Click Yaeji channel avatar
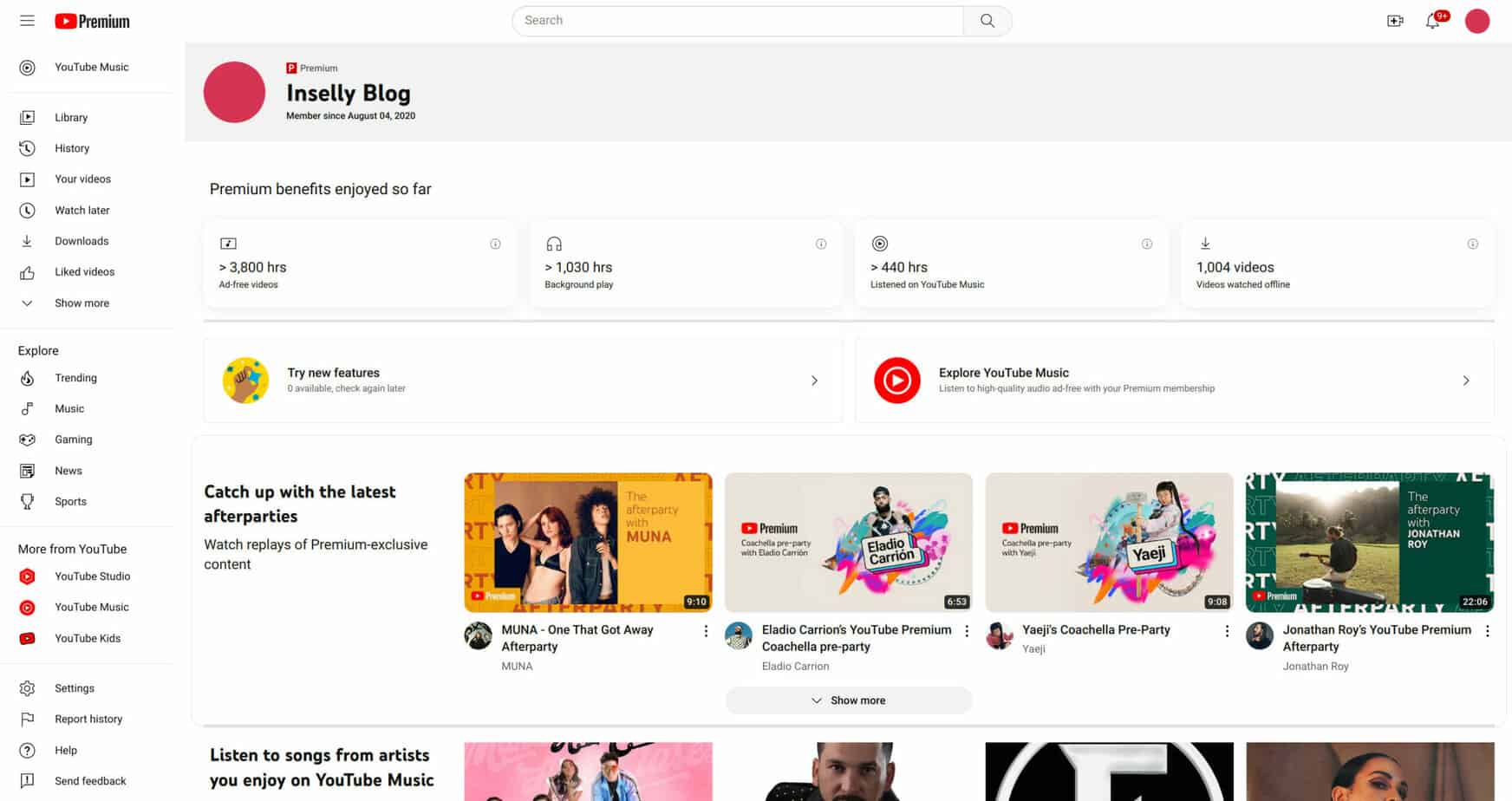Image resolution: width=1512 pixels, height=801 pixels. tap(1000, 636)
